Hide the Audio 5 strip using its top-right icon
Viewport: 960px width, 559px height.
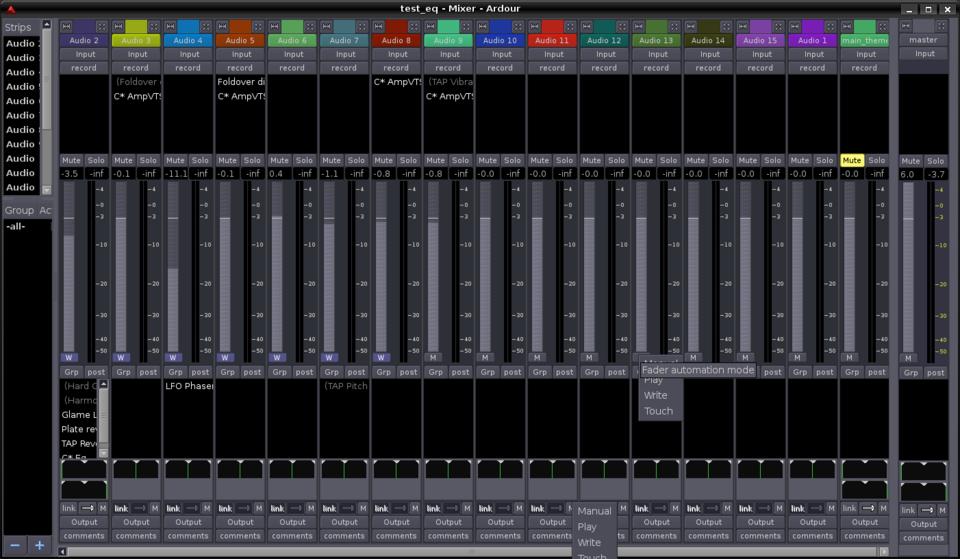click(x=258, y=26)
